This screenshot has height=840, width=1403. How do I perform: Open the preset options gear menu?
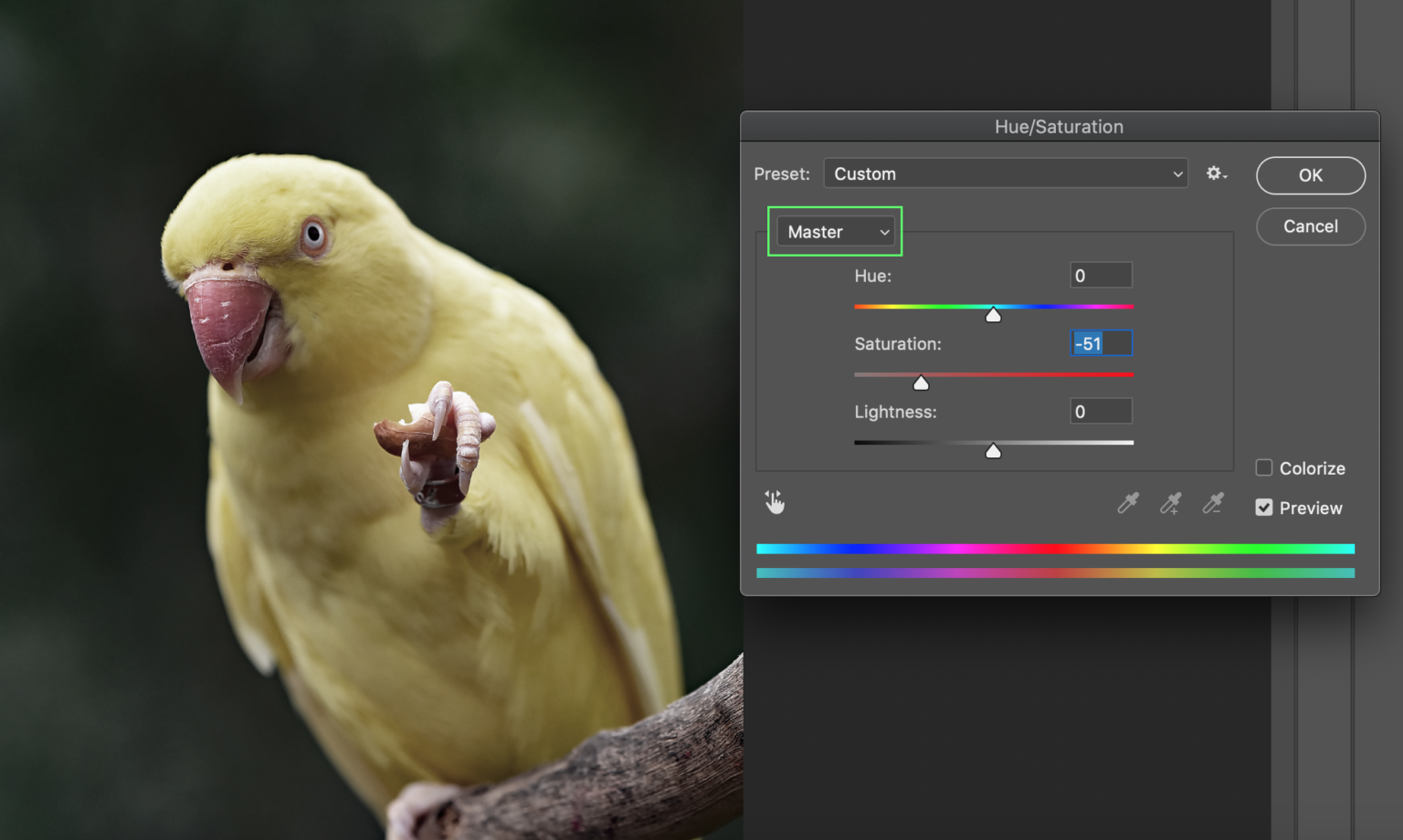1217,173
